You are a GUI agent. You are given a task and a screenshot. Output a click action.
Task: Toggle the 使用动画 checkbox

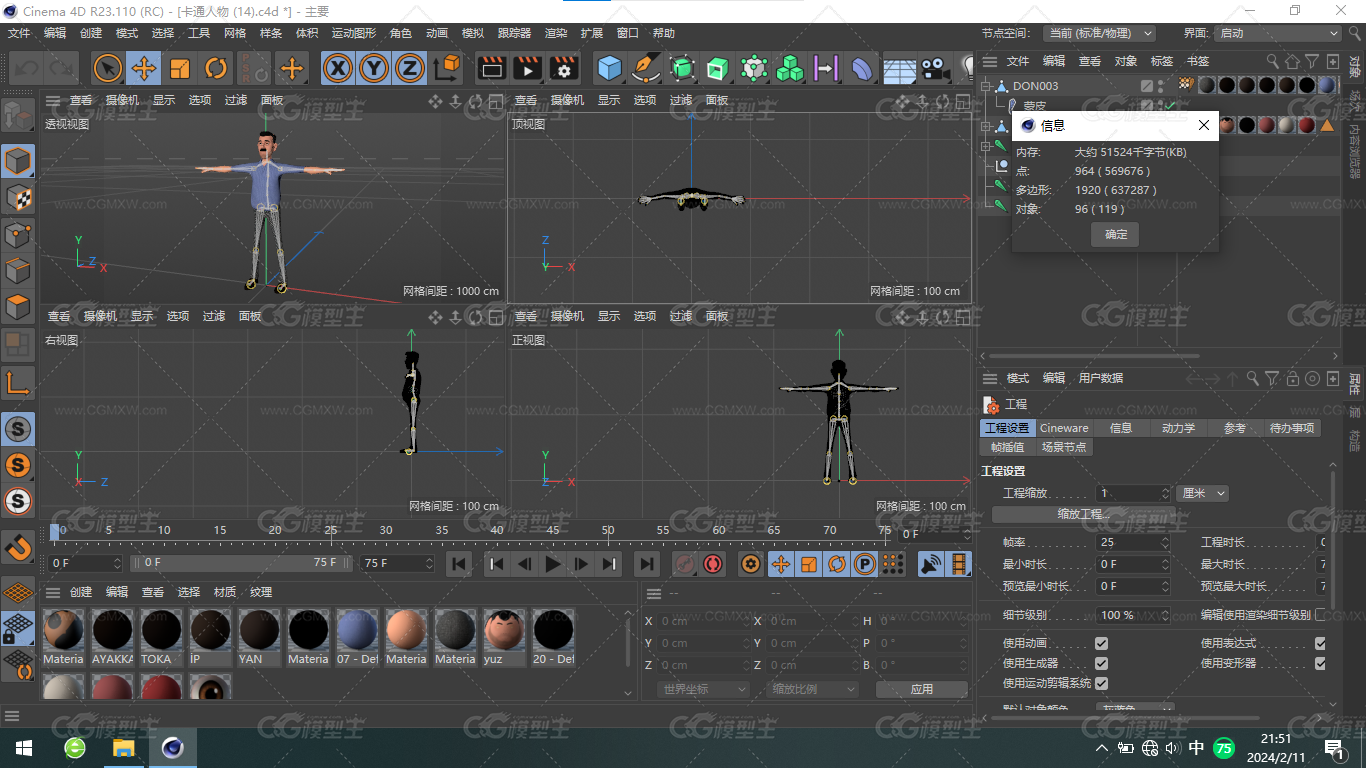click(x=1101, y=643)
